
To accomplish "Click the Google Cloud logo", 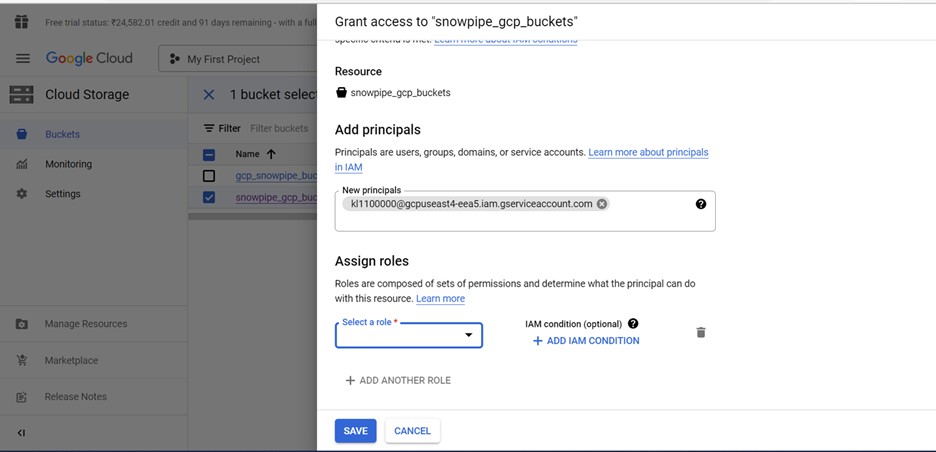I will coord(89,59).
